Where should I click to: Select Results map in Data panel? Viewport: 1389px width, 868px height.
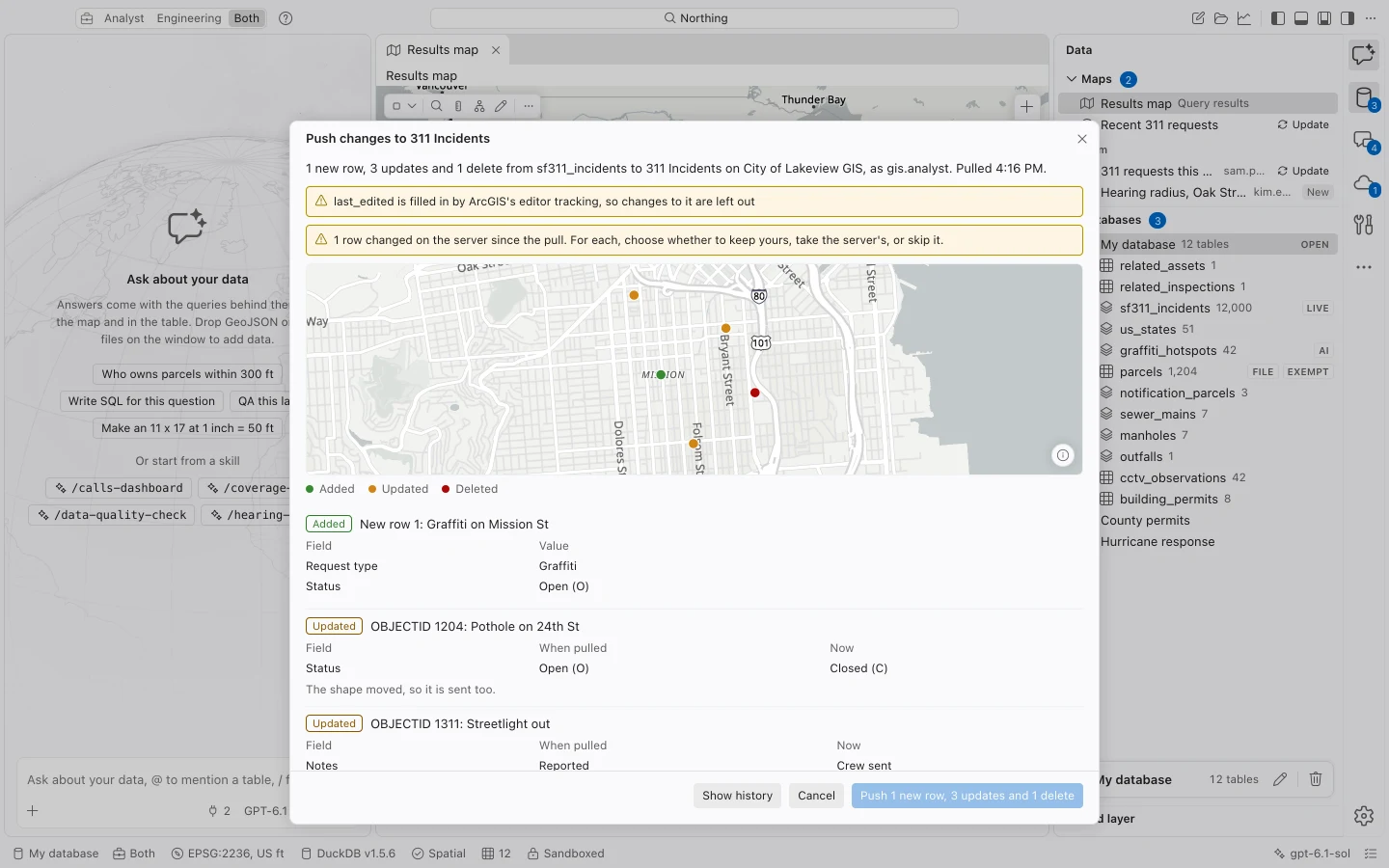pos(1198,103)
